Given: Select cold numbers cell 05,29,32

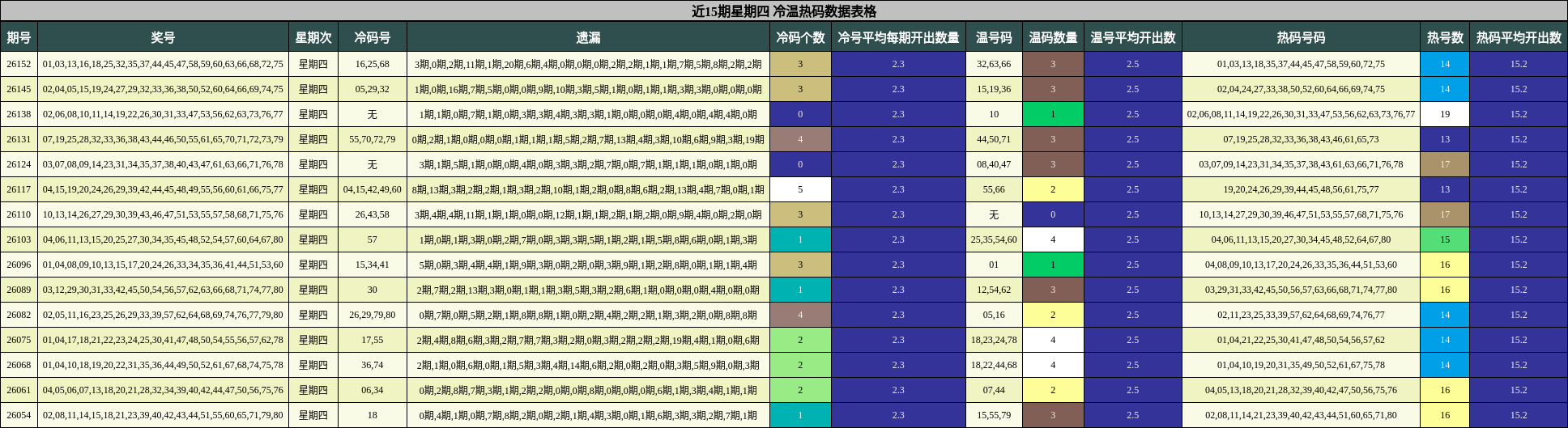Looking at the screenshot, I should pos(373,89).
